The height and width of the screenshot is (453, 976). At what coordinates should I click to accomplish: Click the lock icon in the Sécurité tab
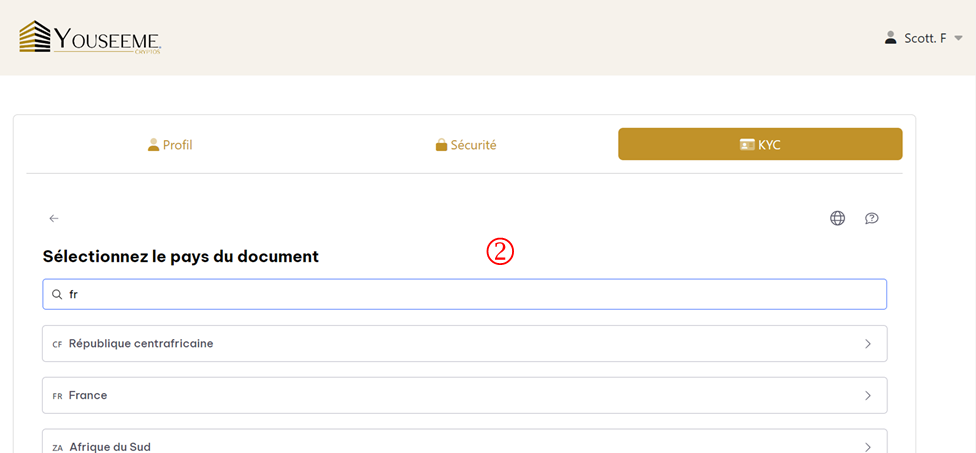(441, 145)
